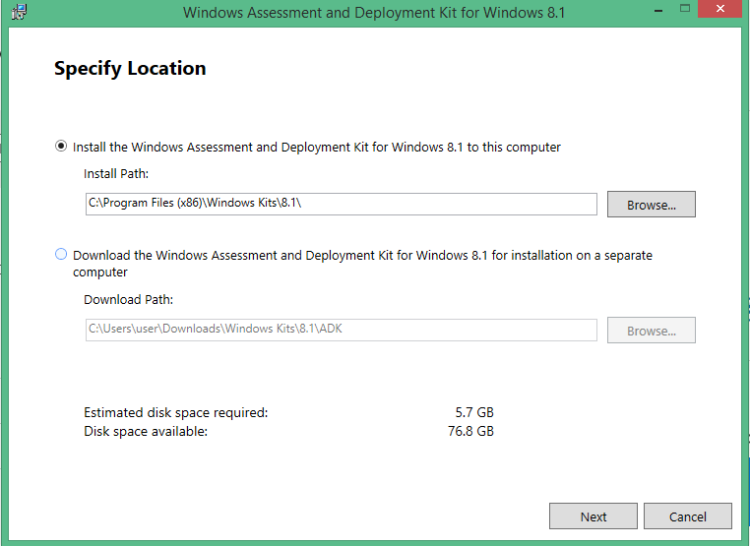750x546 pixels.
Task: Click inside the Install Path text field
Action: click(340, 204)
